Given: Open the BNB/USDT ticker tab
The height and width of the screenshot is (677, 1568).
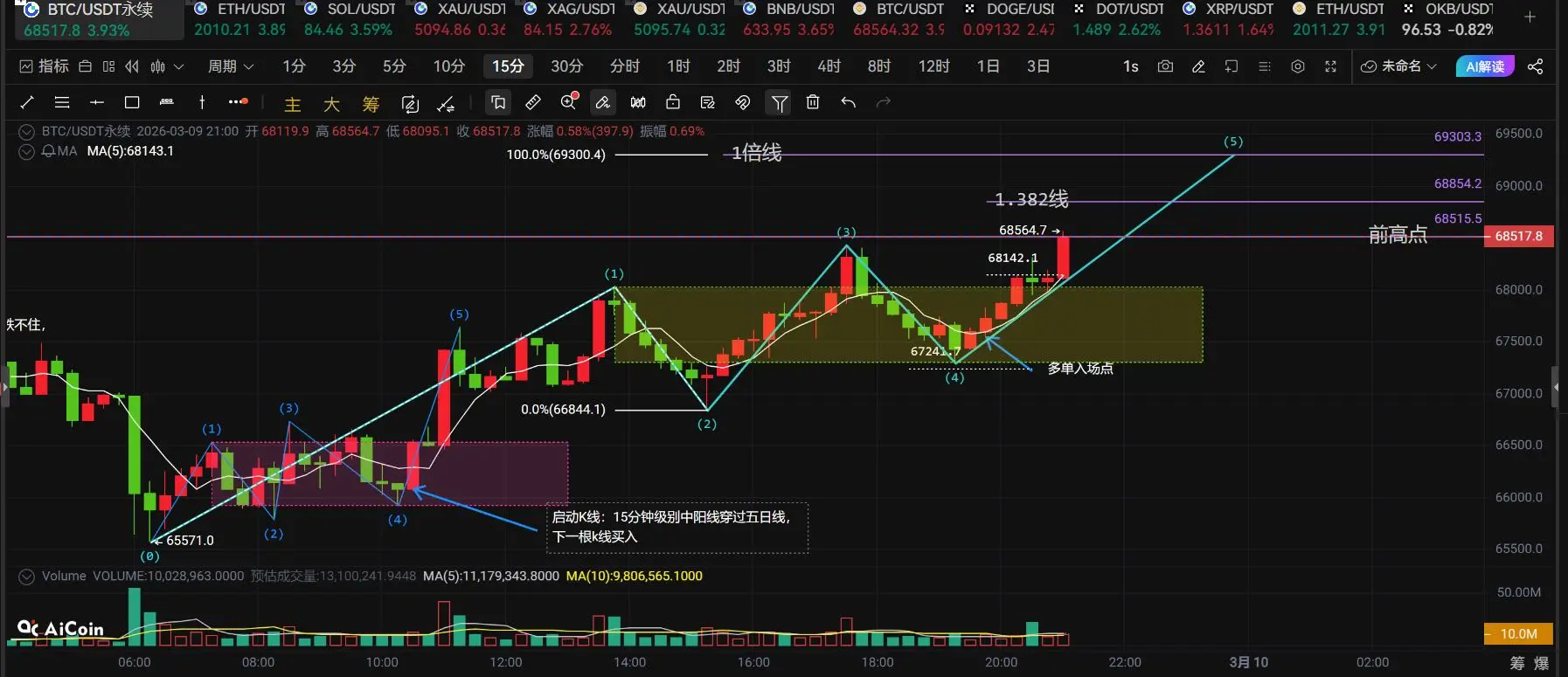Looking at the screenshot, I should (x=788, y=19).
